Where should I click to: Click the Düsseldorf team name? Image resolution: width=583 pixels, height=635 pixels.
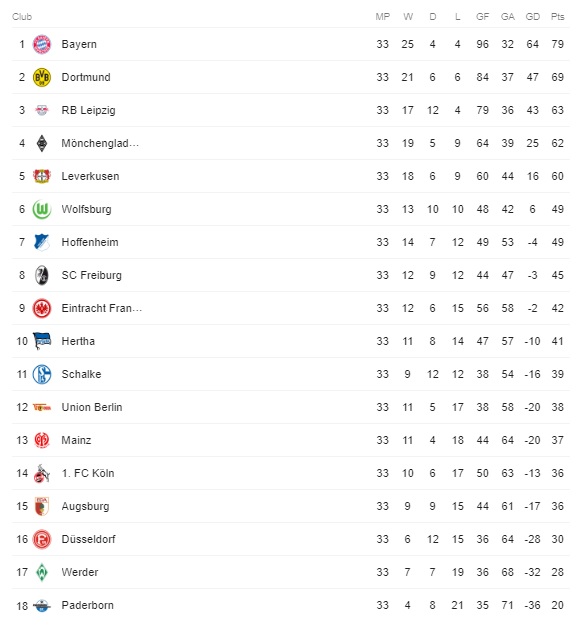coord(88,539)
